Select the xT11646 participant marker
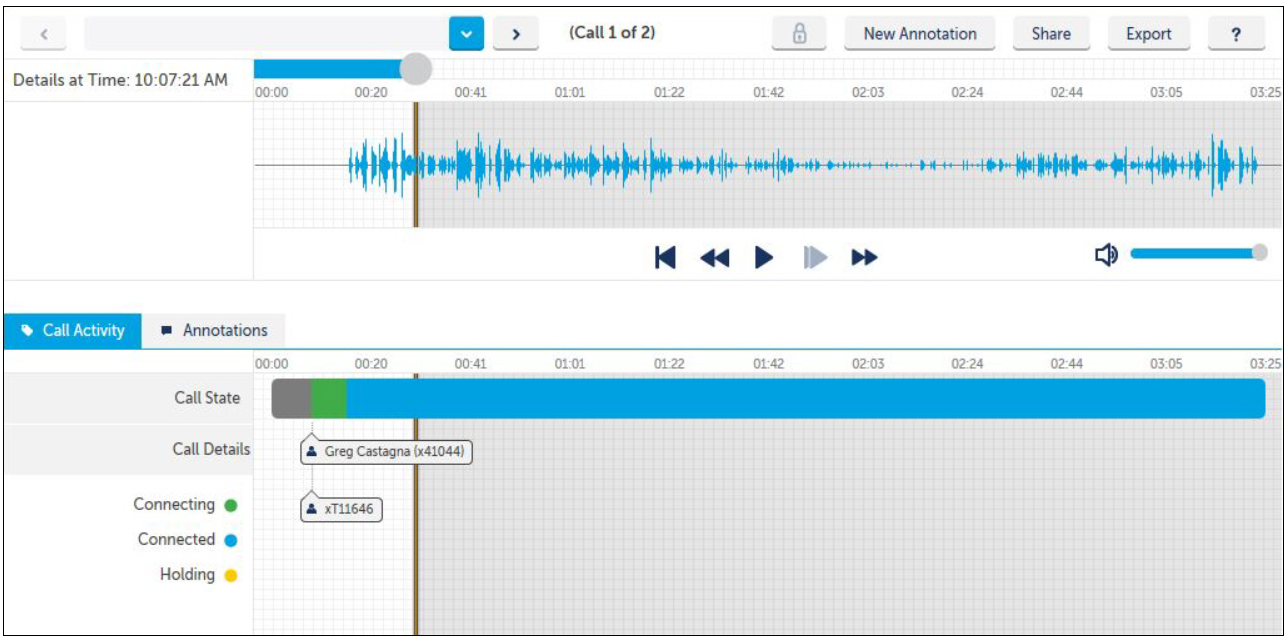1288x643 pixels. tap(341, 509)
